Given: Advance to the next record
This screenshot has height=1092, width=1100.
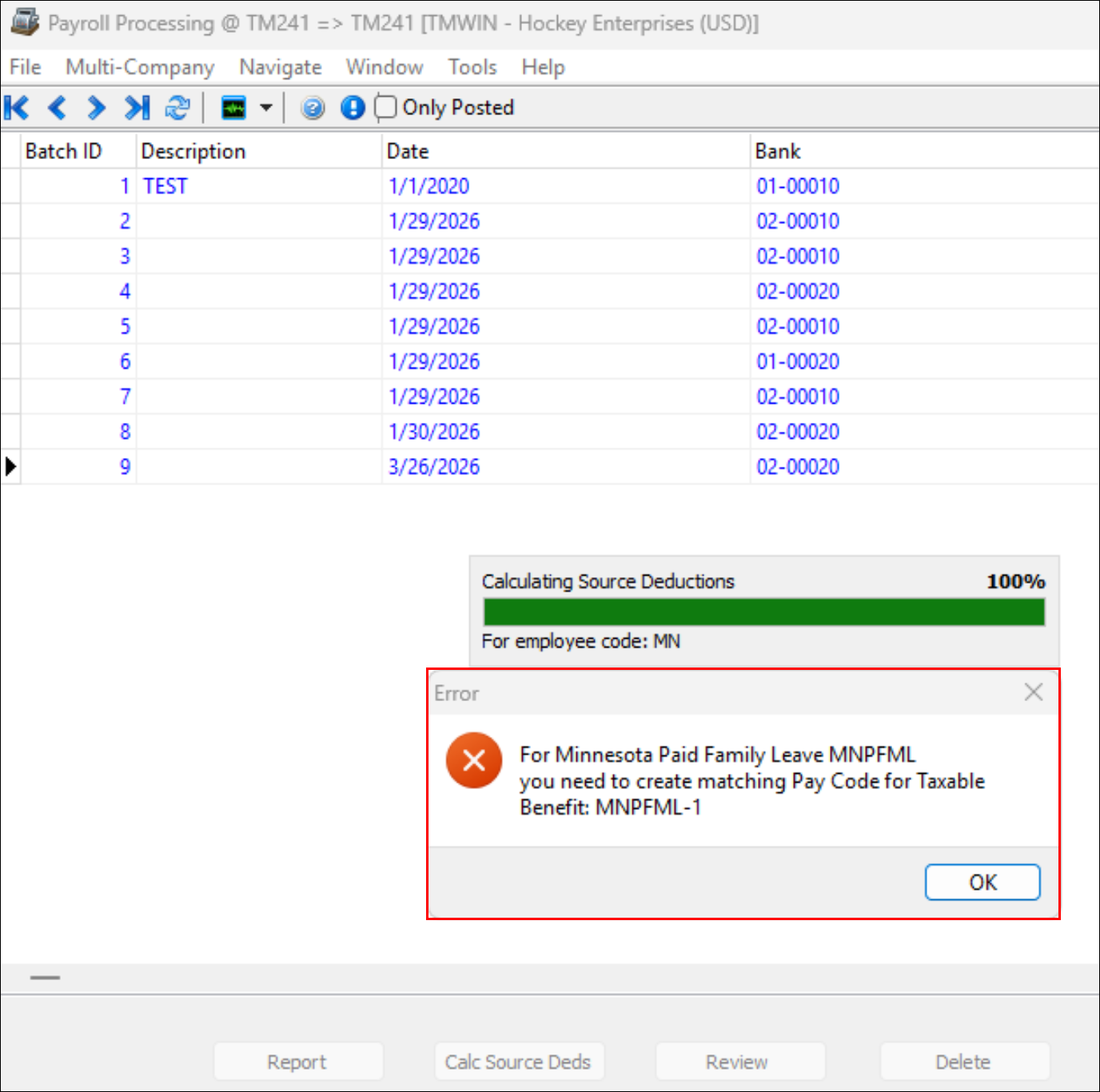Looking at the screenshot, I should (95, 107).
